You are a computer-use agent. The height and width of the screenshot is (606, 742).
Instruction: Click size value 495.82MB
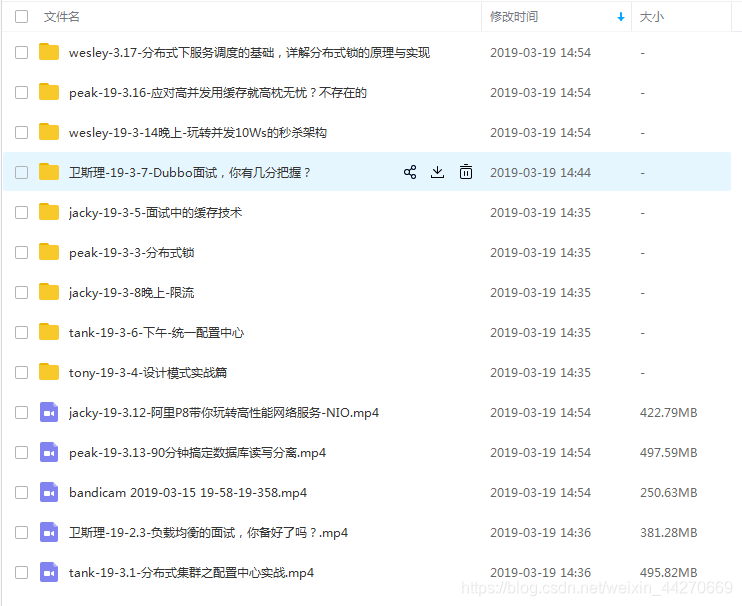(669, 572)
